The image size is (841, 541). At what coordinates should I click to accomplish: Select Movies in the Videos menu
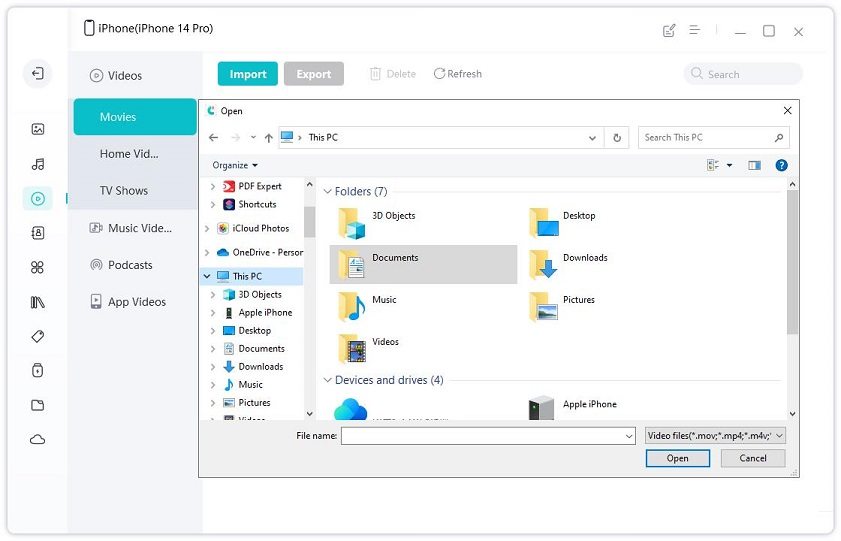[x=135, y=117]
